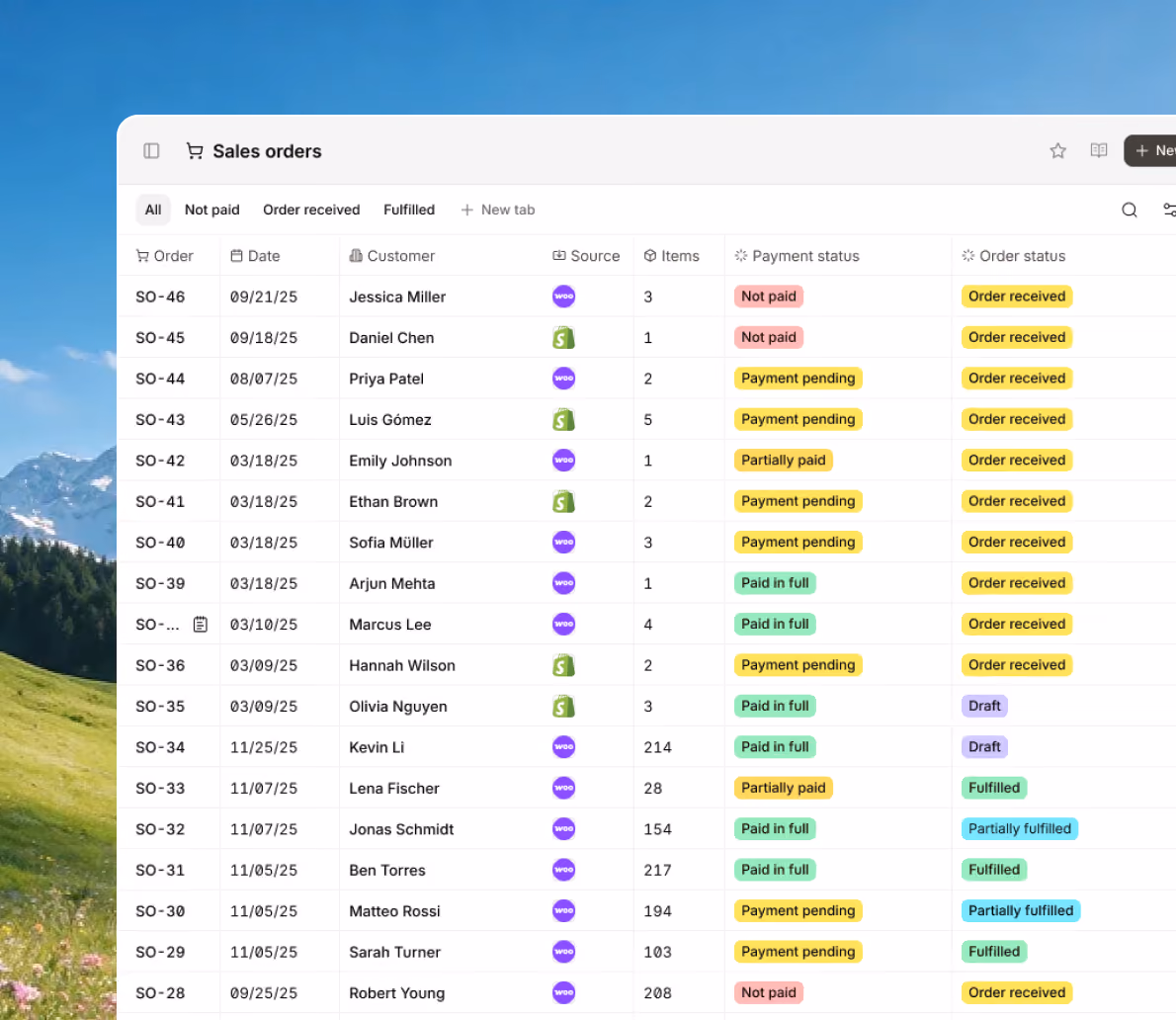
Task: Click Draft status badge for Kevin Li
Action: point(984,747)
